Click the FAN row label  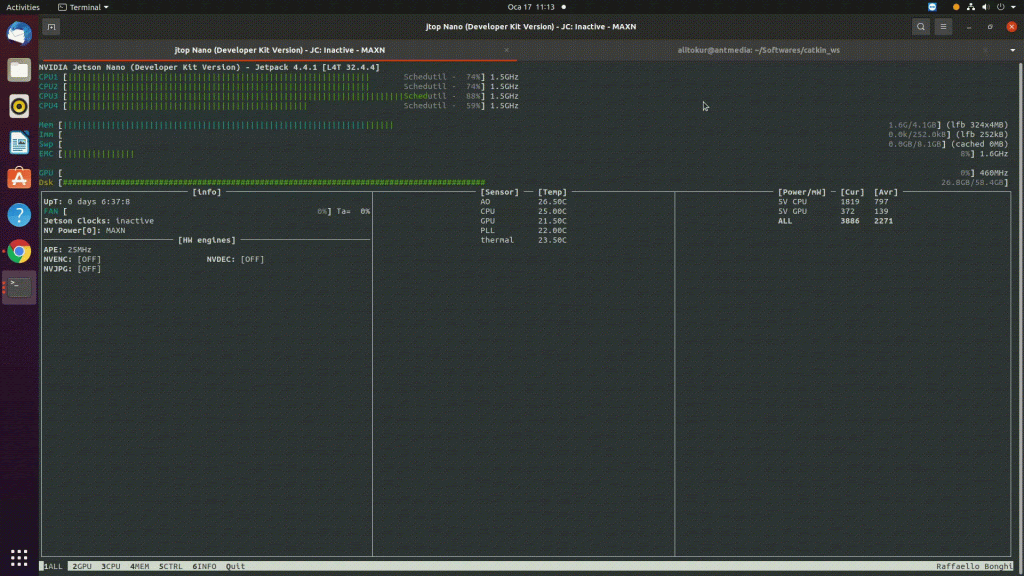[x=50, y=211]
